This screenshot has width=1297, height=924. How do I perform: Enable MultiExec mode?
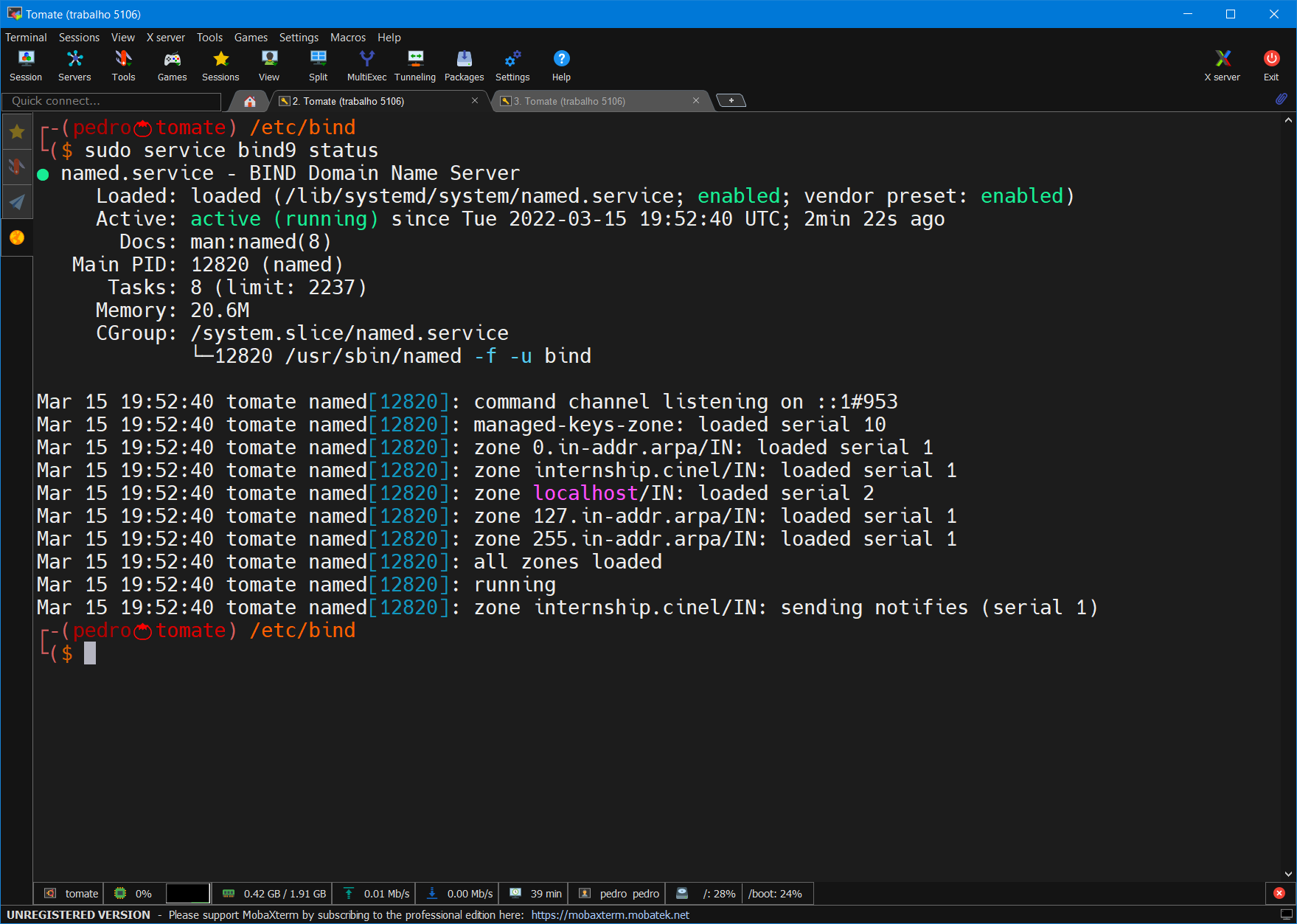pos(366,64)
